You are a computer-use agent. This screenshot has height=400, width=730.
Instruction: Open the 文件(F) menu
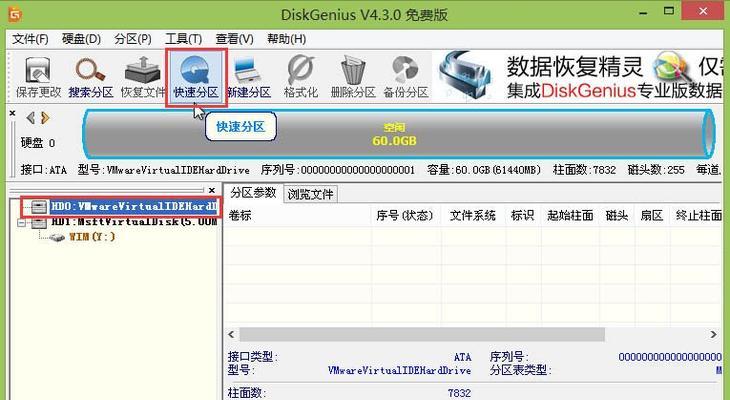[30, 39]
